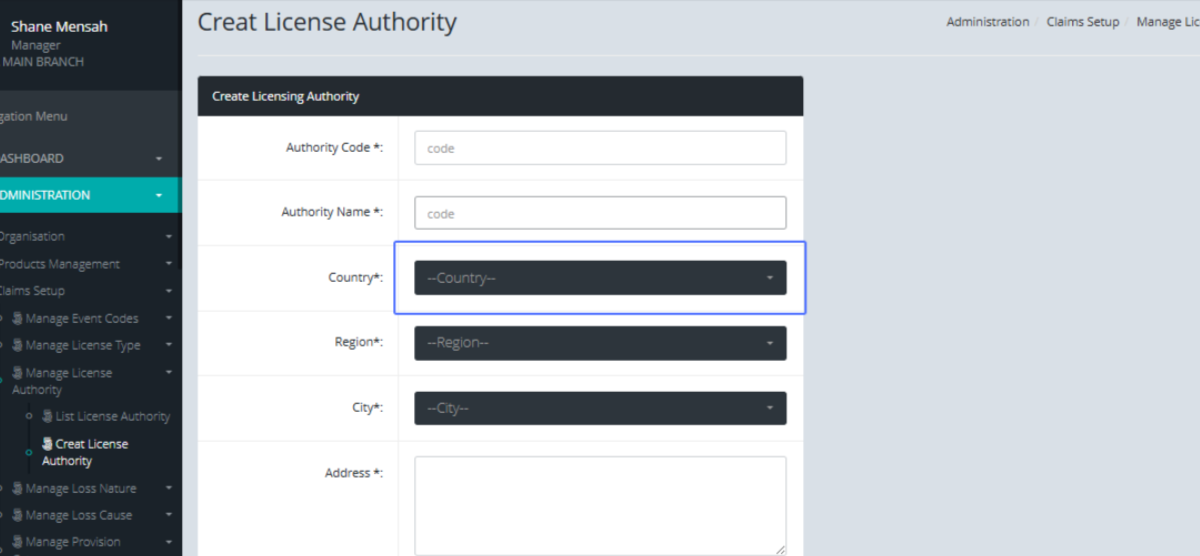Open the City dropdown
1200x556 pixels.
tap(600, 408)
